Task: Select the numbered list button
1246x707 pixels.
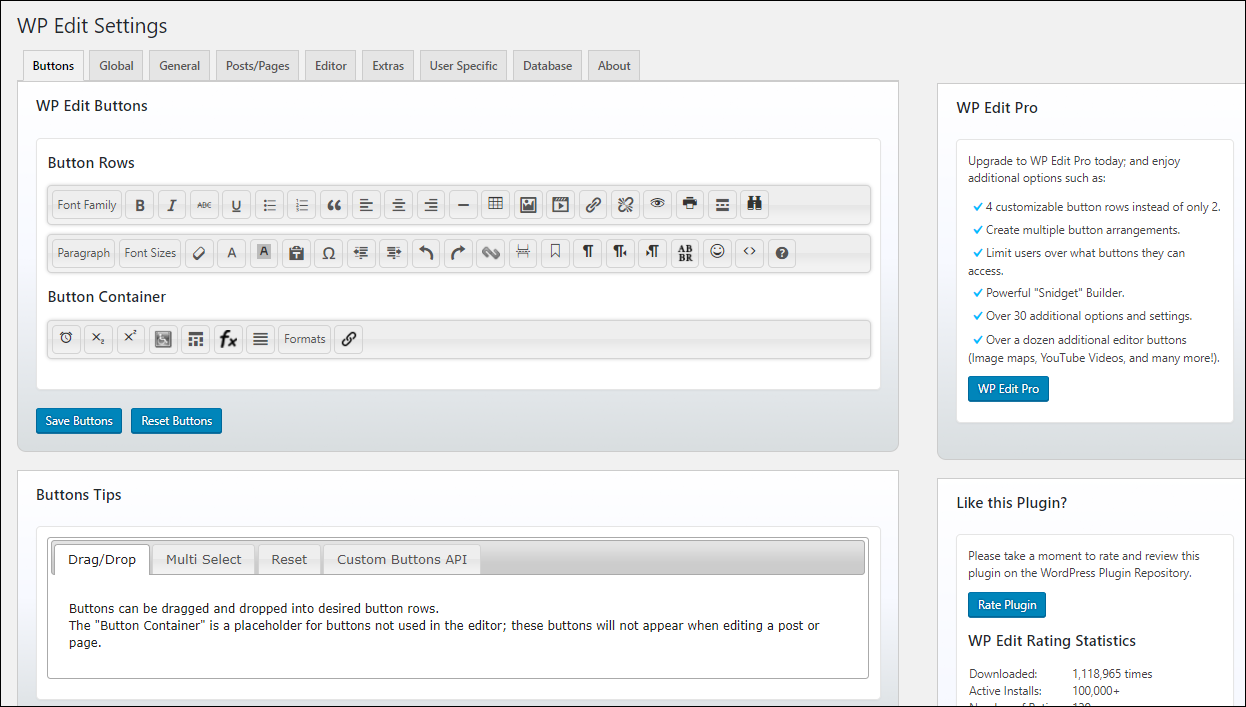Action: click(302, 205)
